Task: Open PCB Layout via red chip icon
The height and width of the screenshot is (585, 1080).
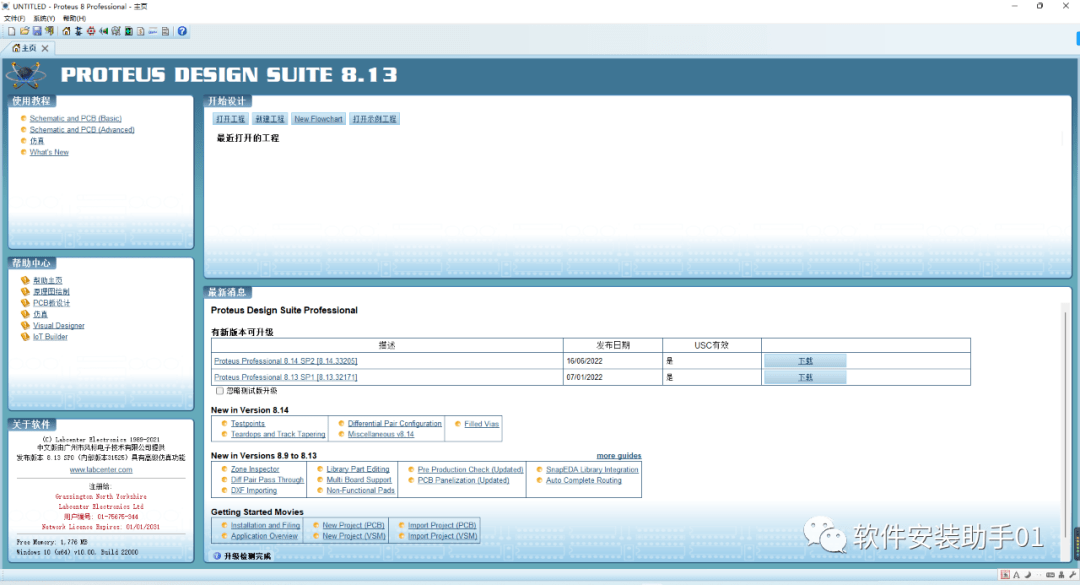Action: pos(91,31)
